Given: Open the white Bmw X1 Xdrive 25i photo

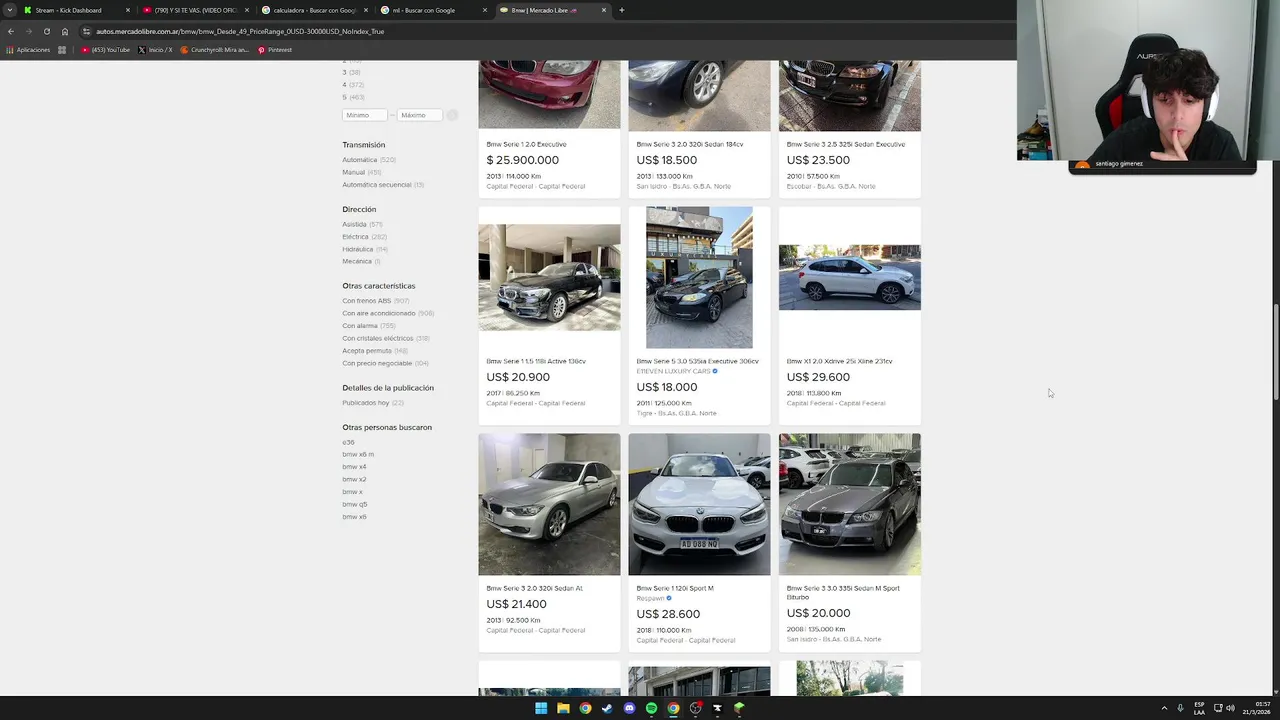Looking at the screenshot, I should tap(850, 277).
